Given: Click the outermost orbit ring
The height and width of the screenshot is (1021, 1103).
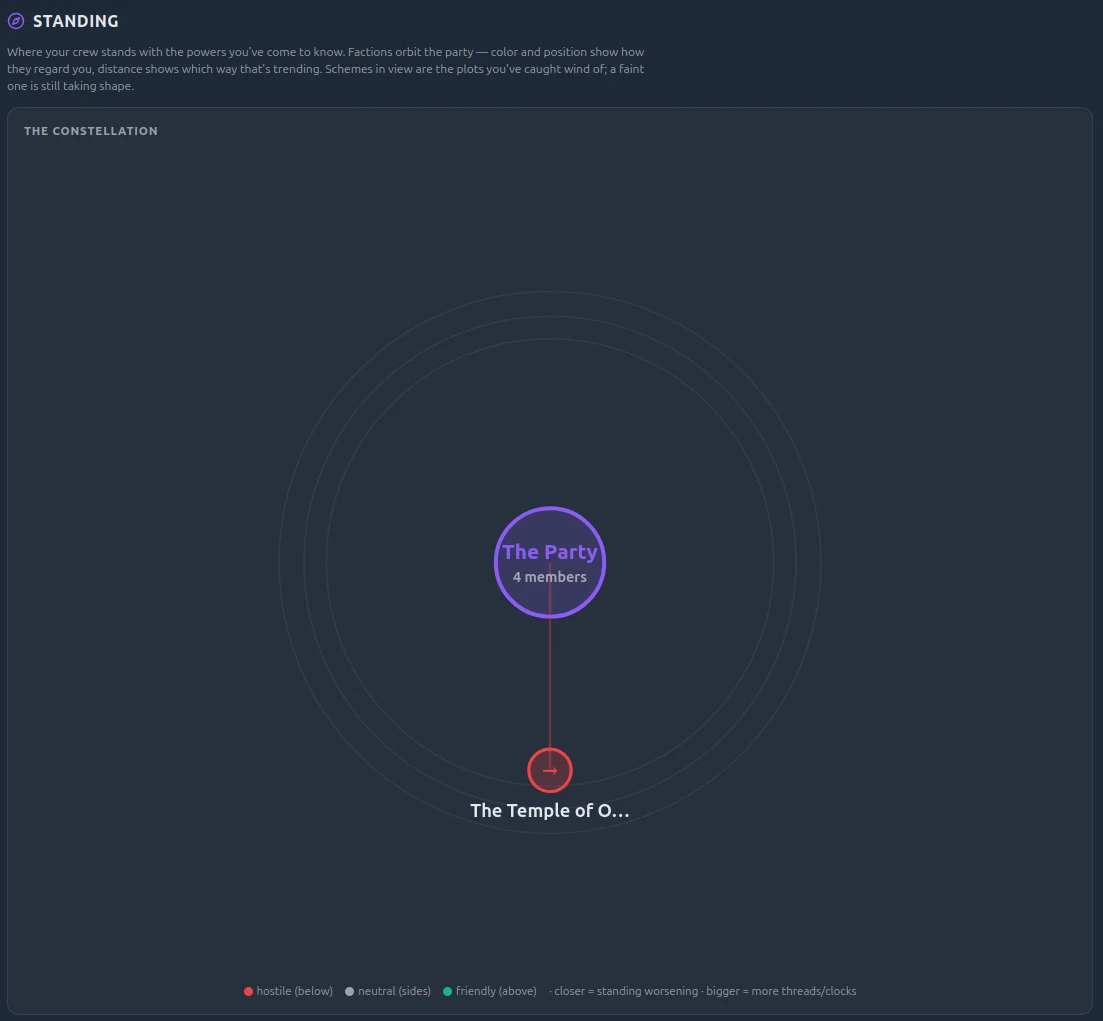Looking at the screenshot, I should [x=549, y=291].
